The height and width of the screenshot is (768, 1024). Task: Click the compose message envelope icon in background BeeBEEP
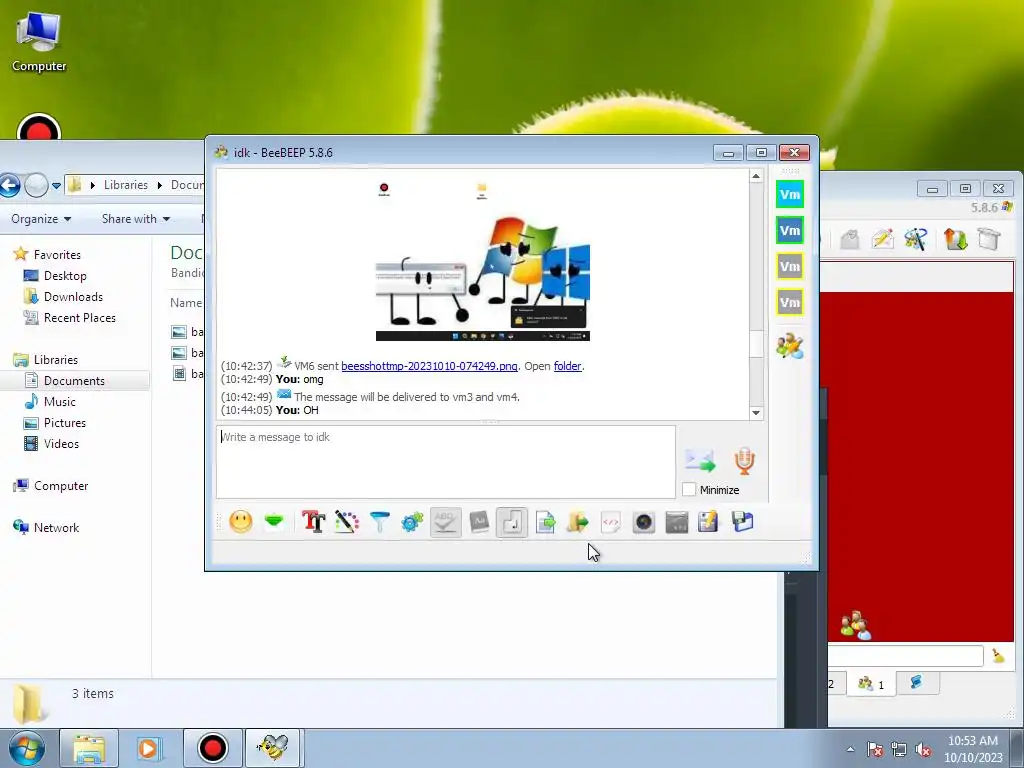pyautogui.click(x=882, y=239)
